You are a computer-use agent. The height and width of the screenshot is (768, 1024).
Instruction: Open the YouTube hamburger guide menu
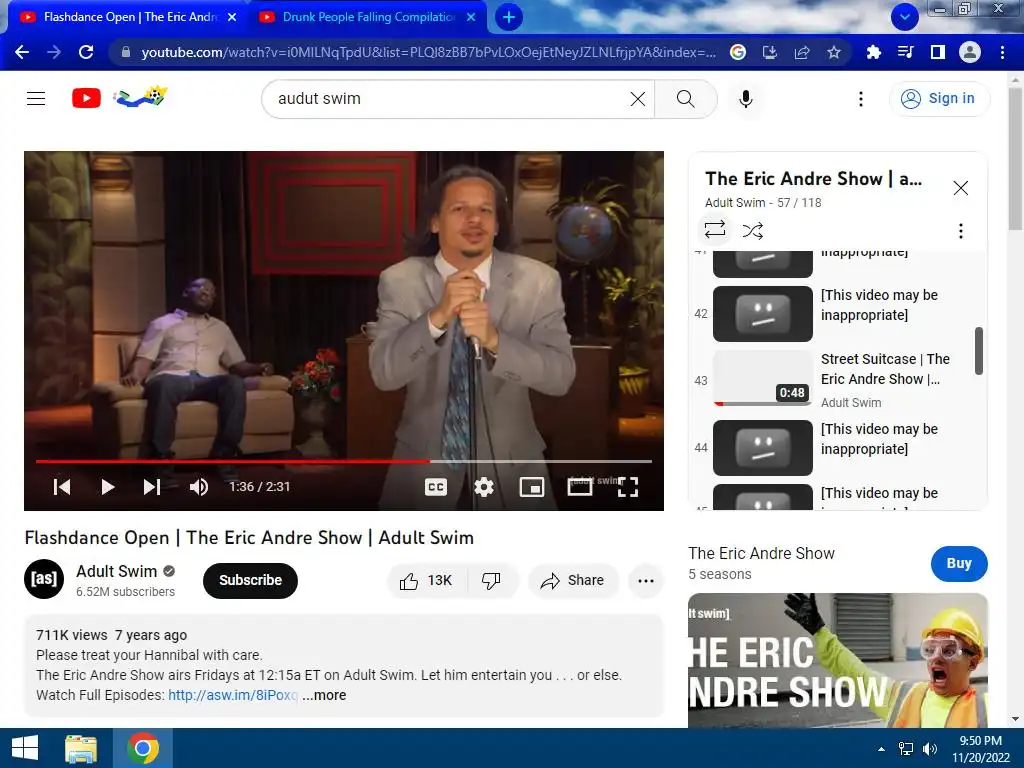pos(36,99)
